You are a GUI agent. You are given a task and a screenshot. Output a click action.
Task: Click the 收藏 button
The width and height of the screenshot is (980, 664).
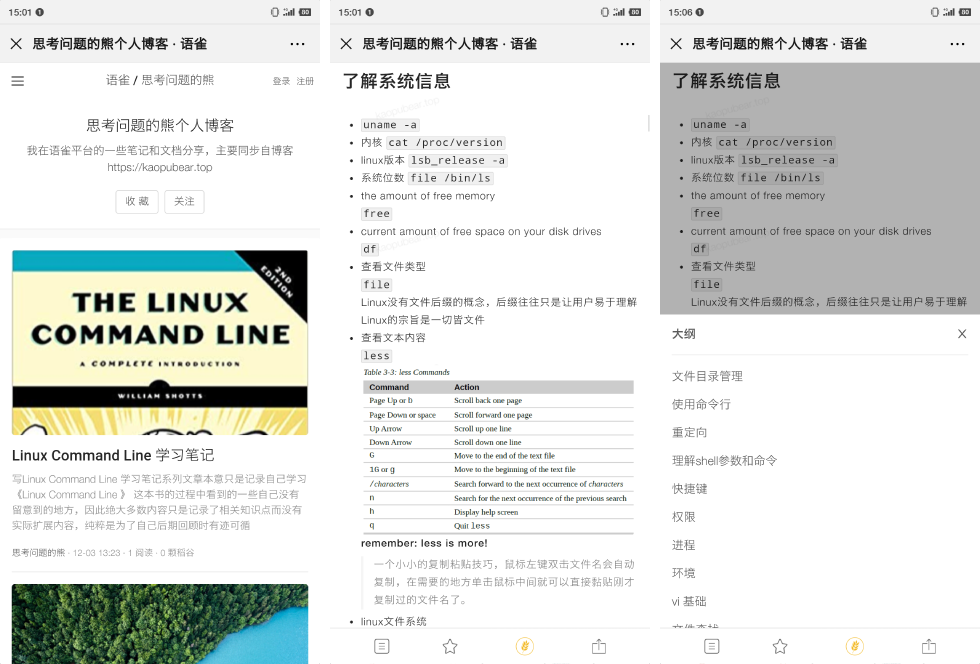pyautogui.click(x=137, y=201)
